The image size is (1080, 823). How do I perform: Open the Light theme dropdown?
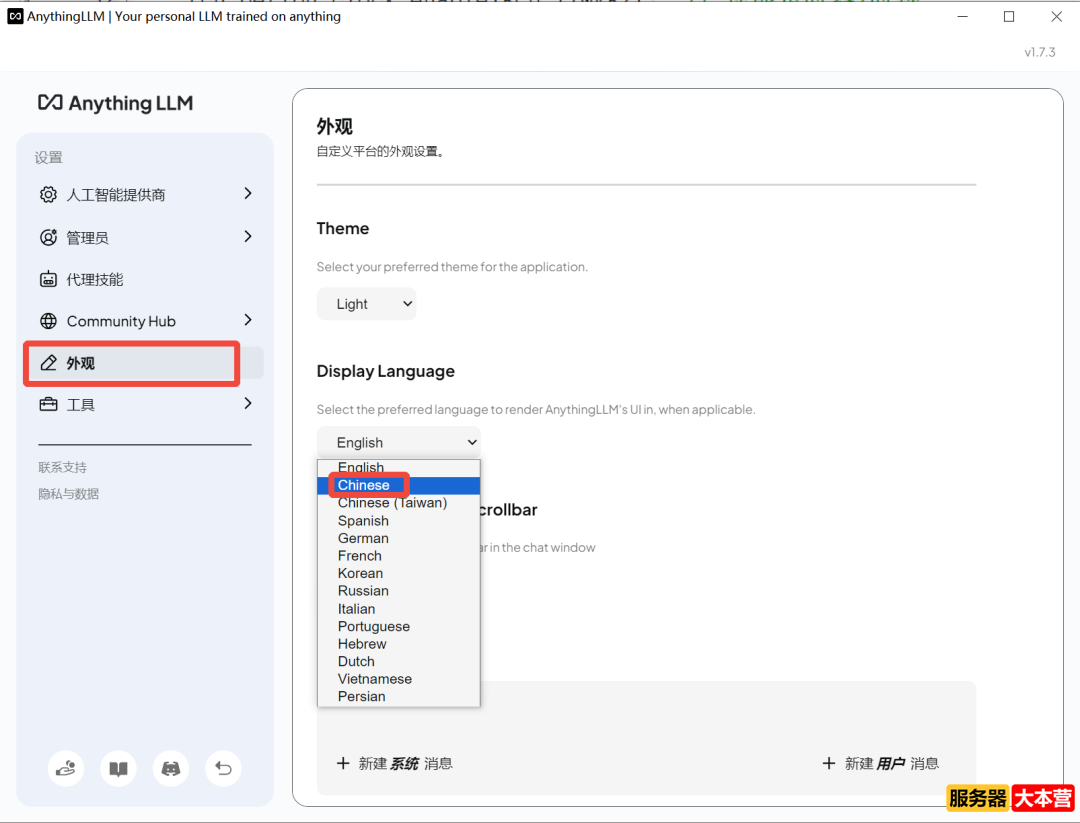(x=366, y=304)
